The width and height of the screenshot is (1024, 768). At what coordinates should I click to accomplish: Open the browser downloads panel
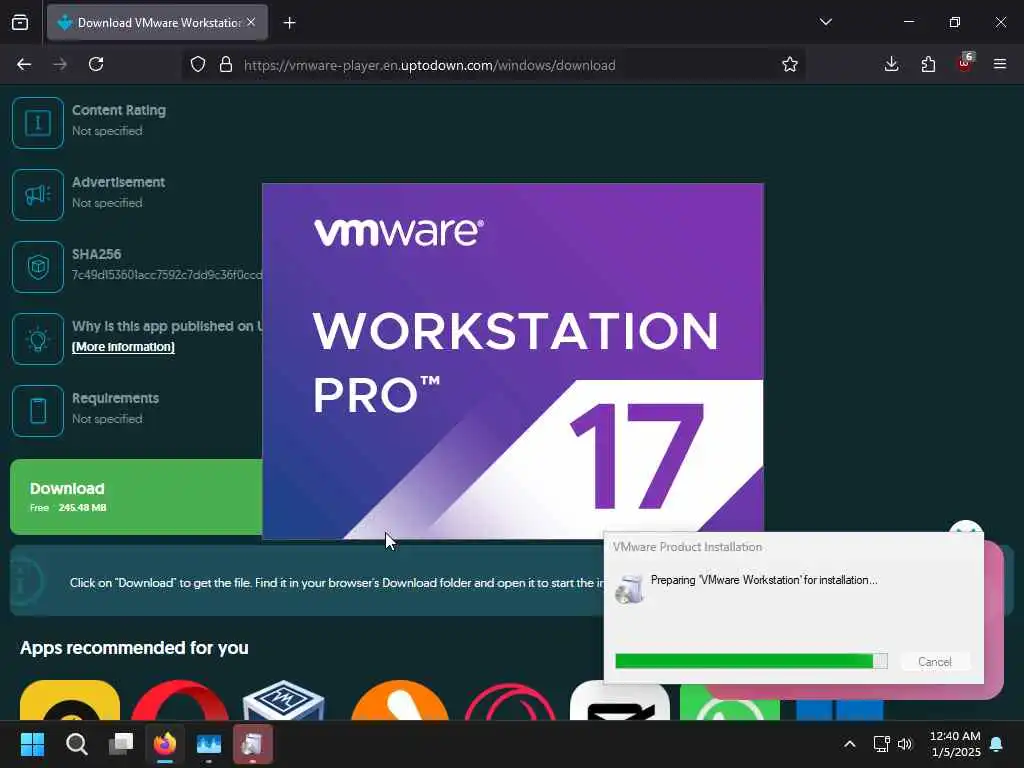[891, 64]
